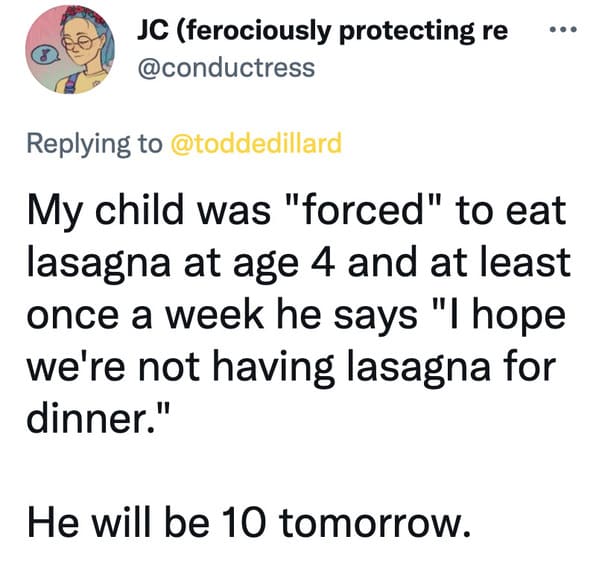
Task: Click "lasagna" in the "we're not having" line
Action: tap(418, 370)
